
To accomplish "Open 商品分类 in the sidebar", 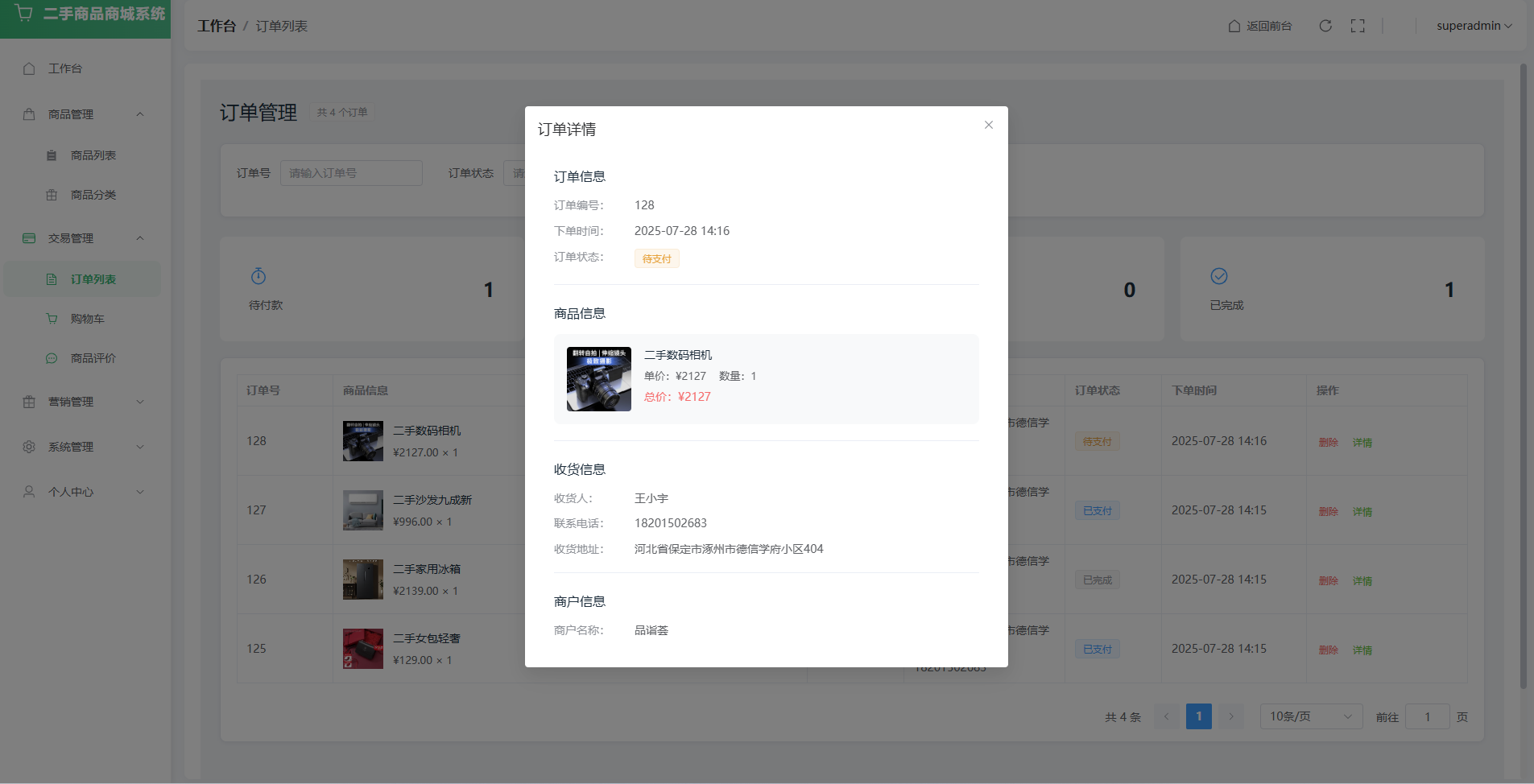I will [x=93, y=195].
